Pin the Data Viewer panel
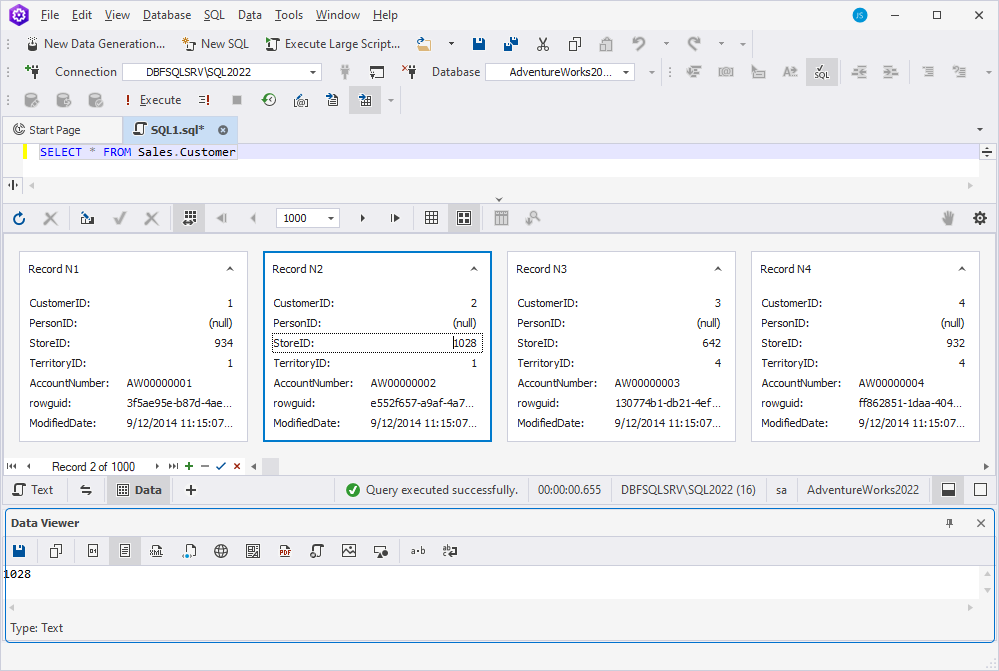Screen dimensions: 999x671 tap(949, 523)
